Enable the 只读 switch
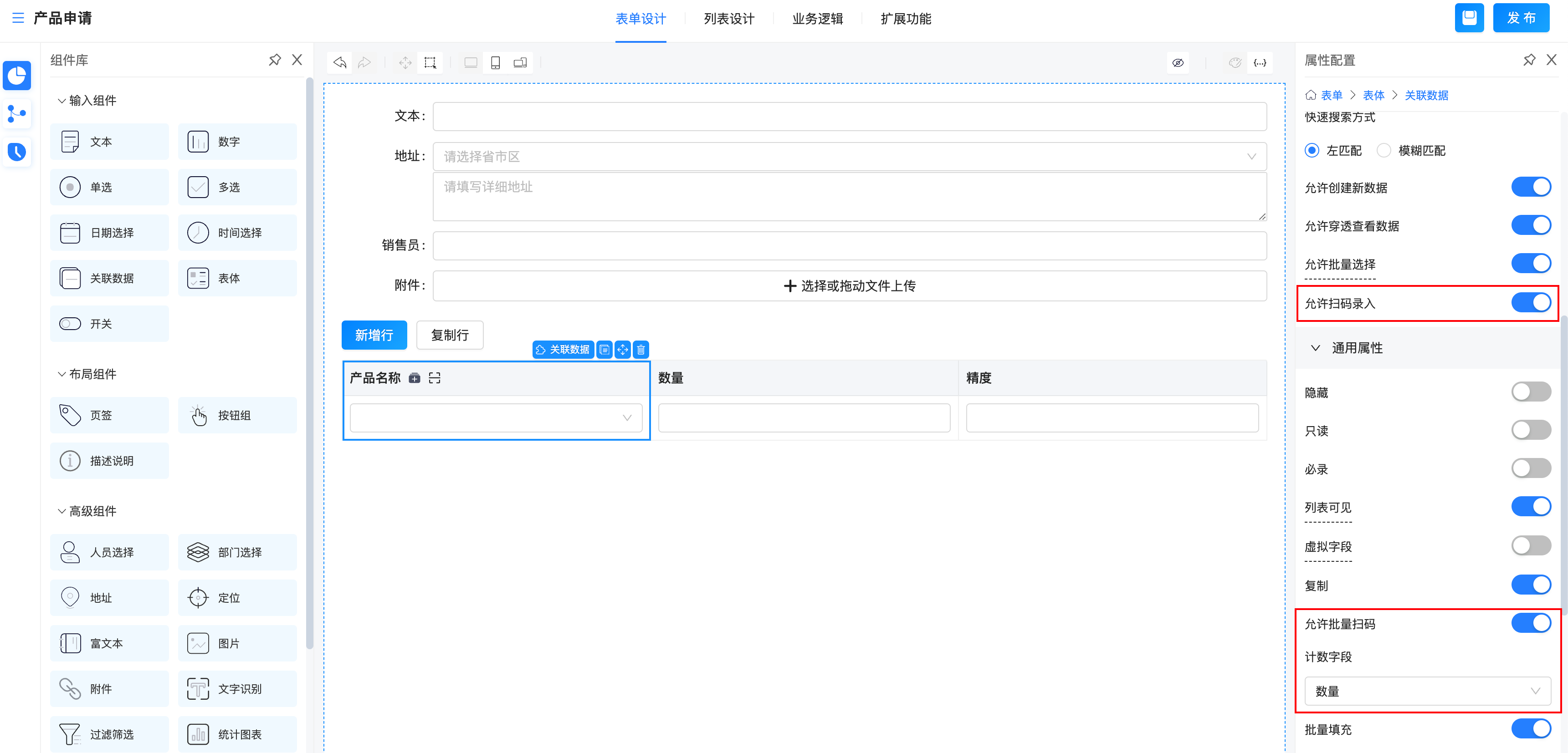The height and width of the screenshot is (753, 1568). pos(1531,430)
